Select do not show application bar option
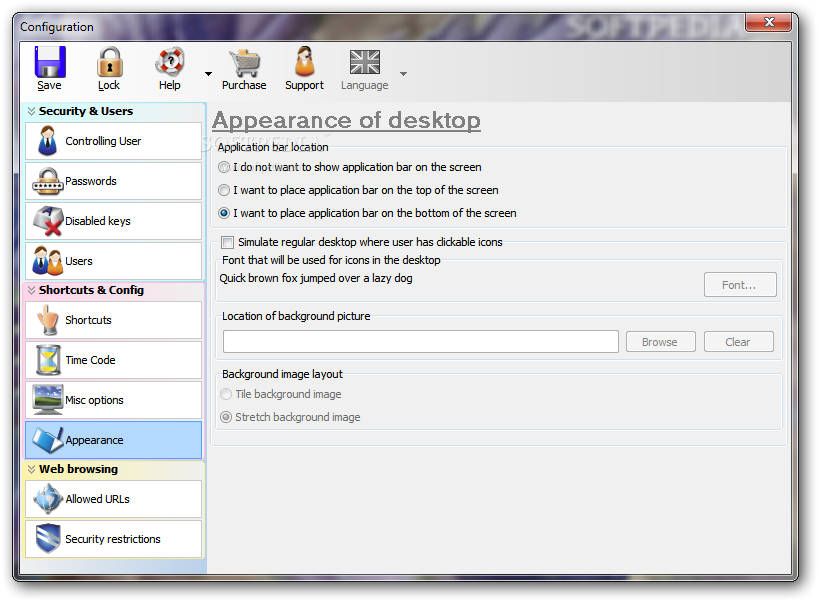The width and height of the screenshot is (819, 602). [224, 167]
